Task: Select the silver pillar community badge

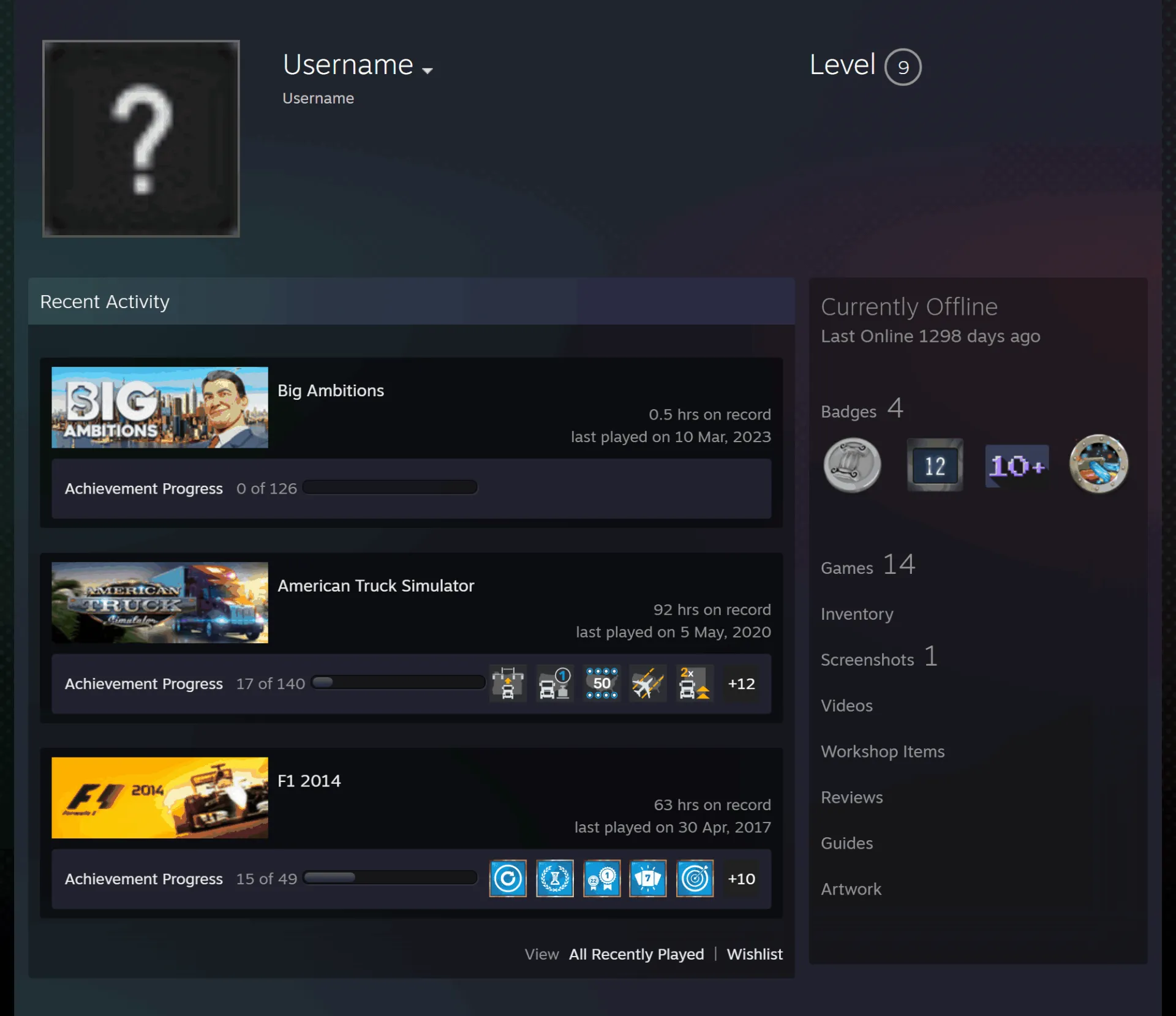Action: (852, 465)
